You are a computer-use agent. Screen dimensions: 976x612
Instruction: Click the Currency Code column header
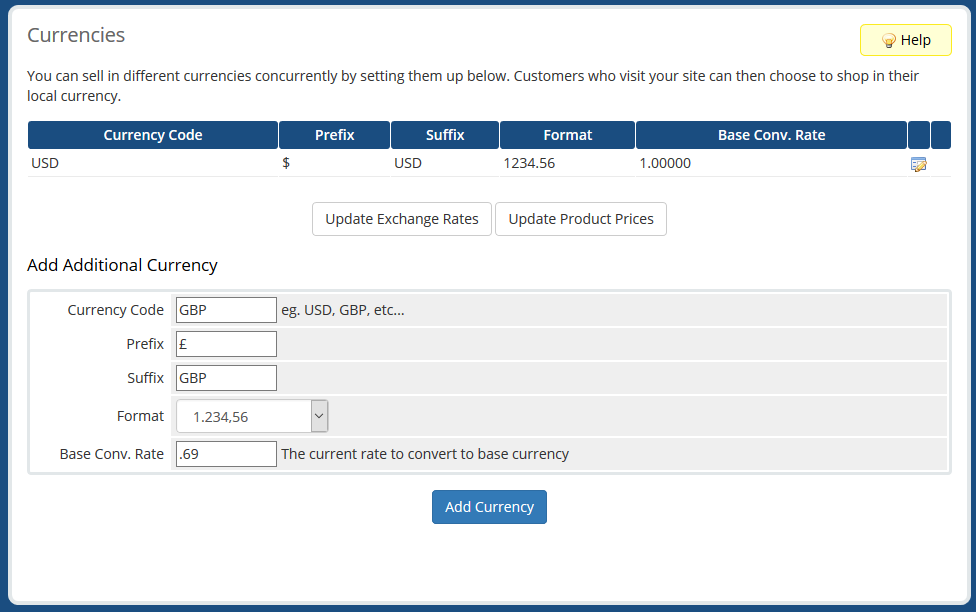click(153, 135)
